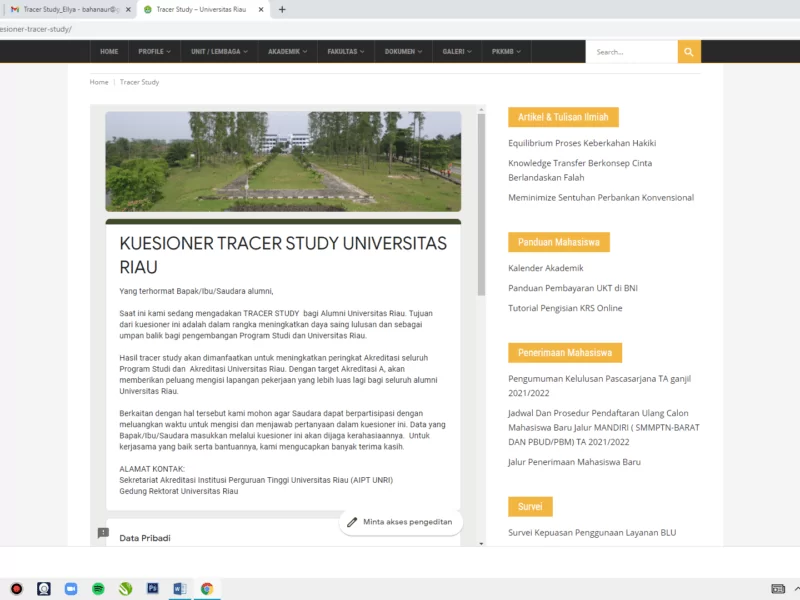Expand the PROFILE menu dropdown
800x600 pixels.
pos(155,52)
